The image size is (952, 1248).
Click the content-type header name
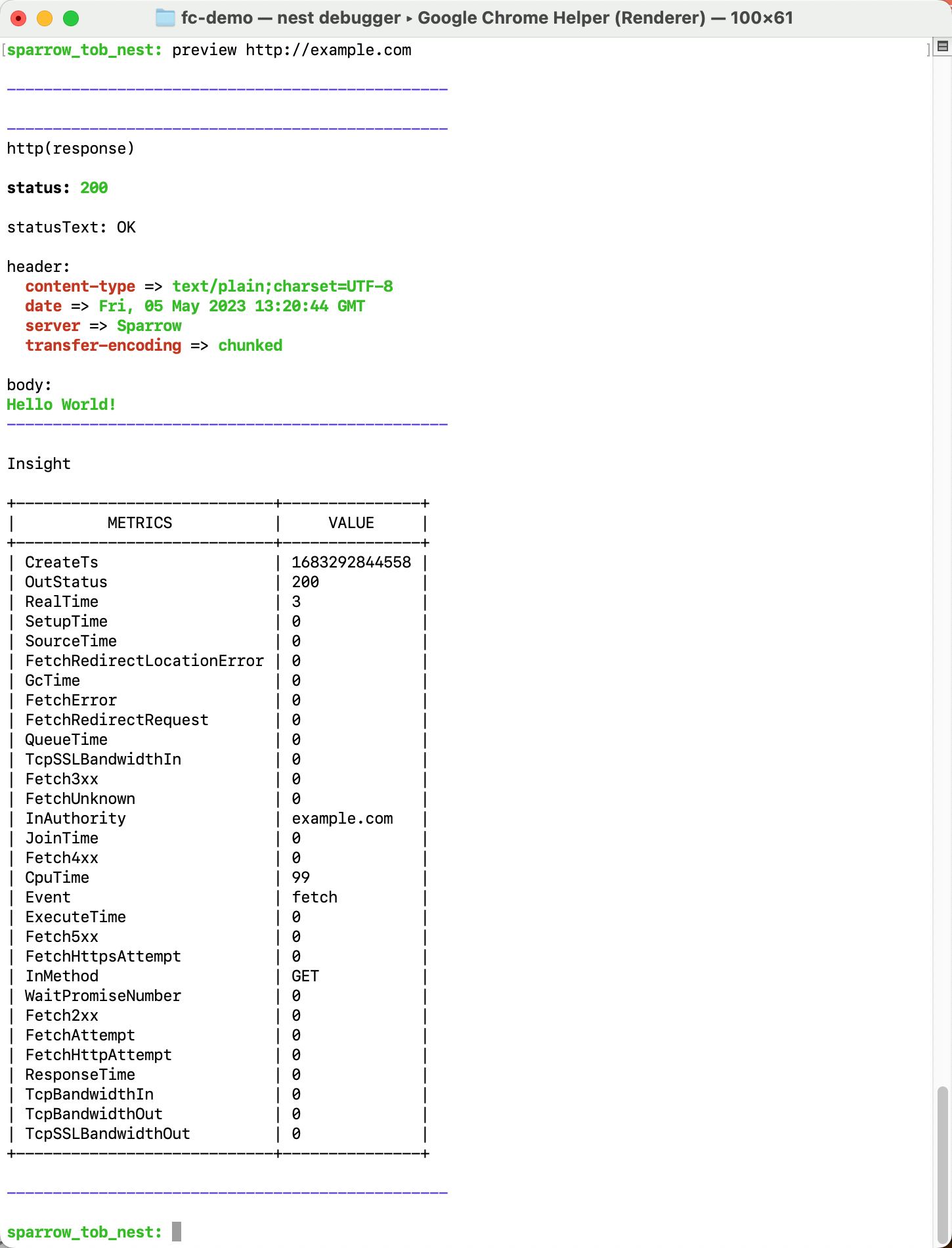click(x=80, y=286)
